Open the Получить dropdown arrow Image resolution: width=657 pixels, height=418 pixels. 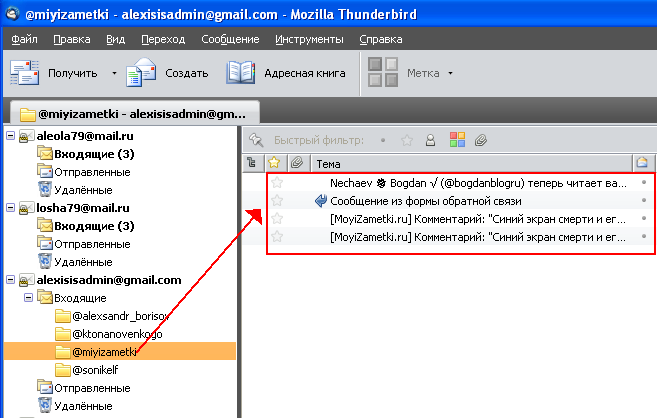click(x=114, y=73)
